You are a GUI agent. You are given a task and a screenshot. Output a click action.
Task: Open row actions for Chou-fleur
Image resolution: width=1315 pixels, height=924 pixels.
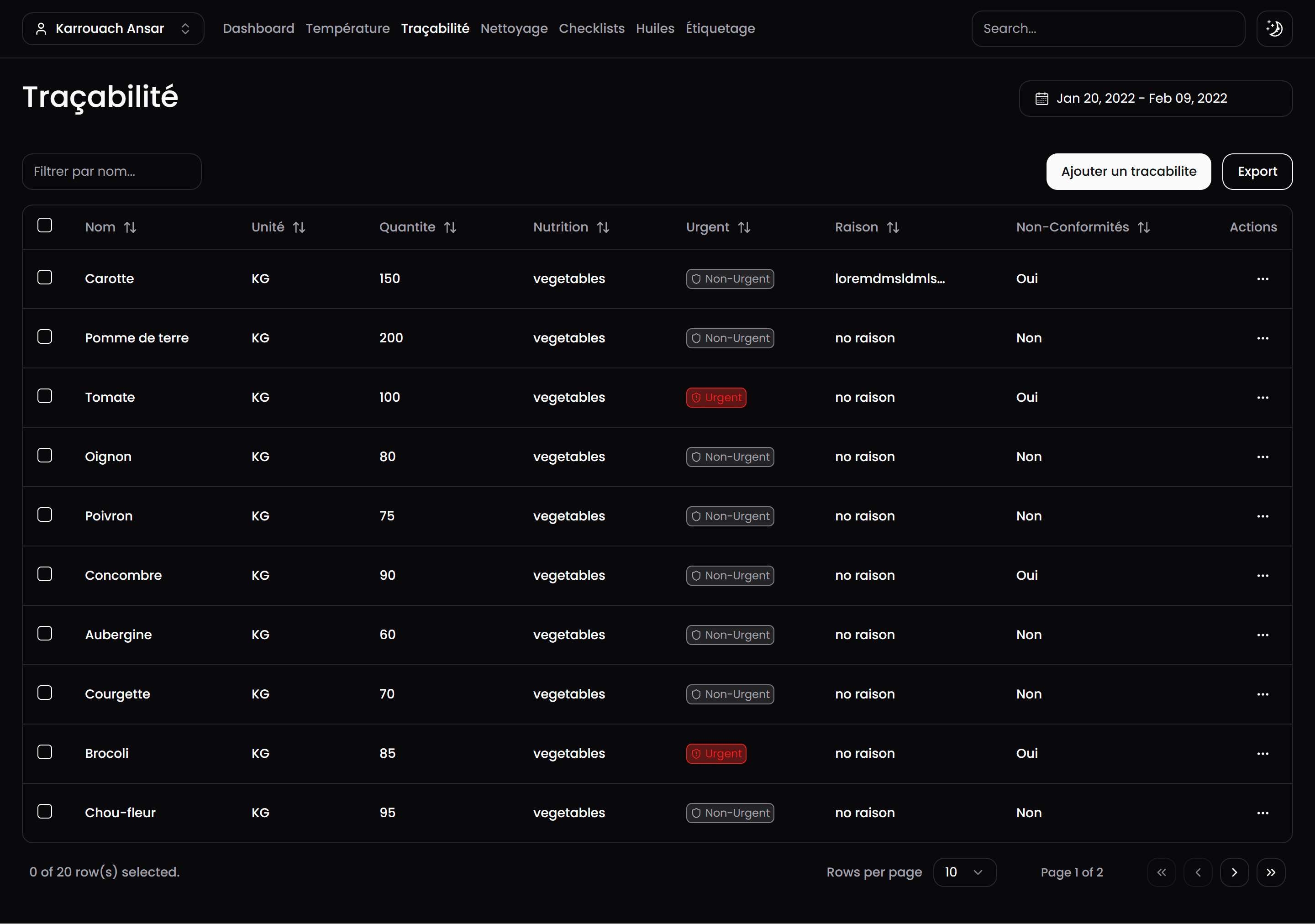[1262, 813]
